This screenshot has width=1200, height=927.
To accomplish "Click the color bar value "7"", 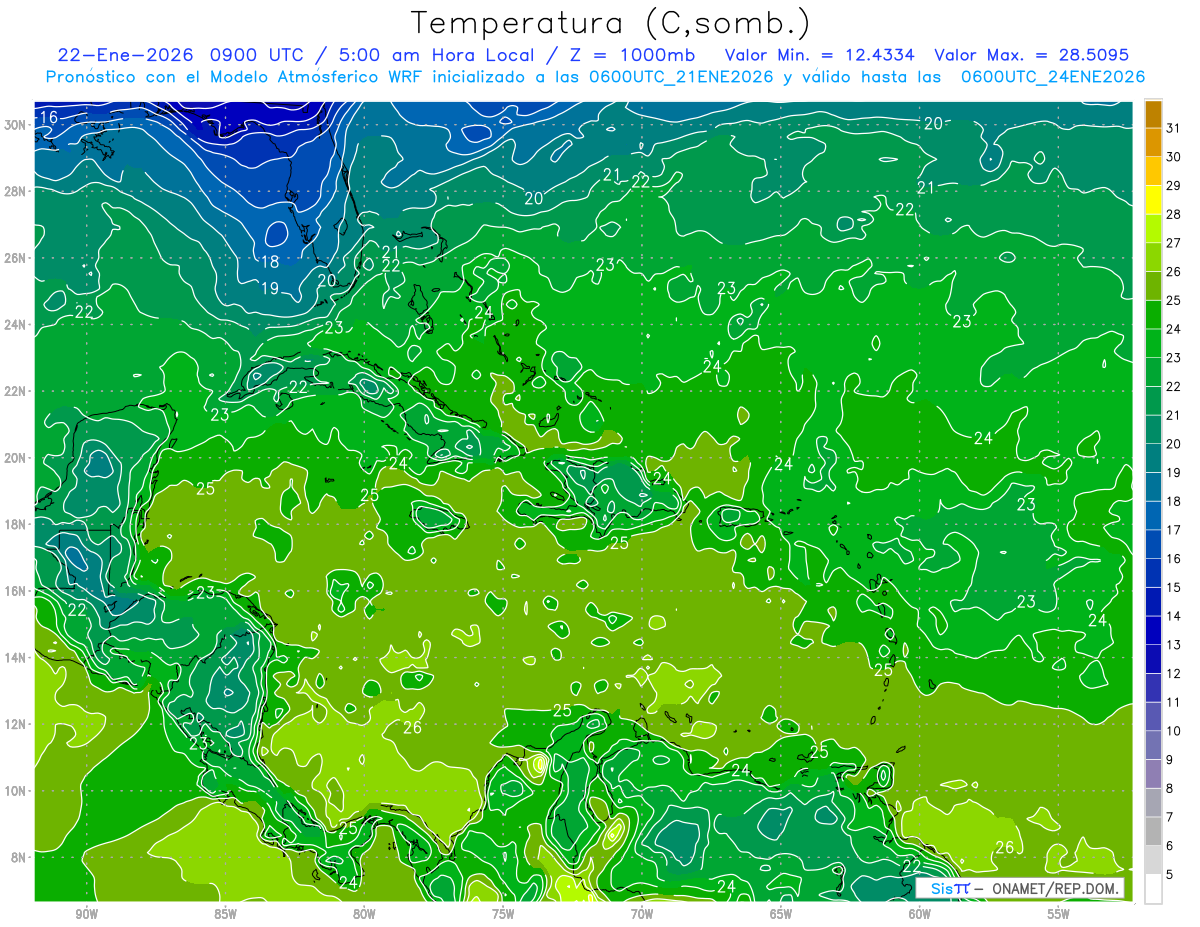I will click(1170, 817).
